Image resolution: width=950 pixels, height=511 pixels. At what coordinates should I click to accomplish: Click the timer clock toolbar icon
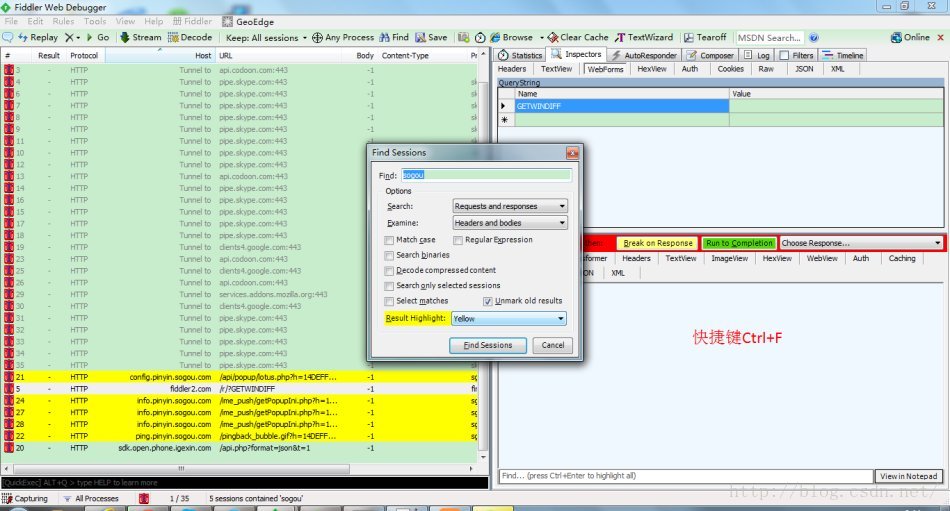click(x=480, y=38)
